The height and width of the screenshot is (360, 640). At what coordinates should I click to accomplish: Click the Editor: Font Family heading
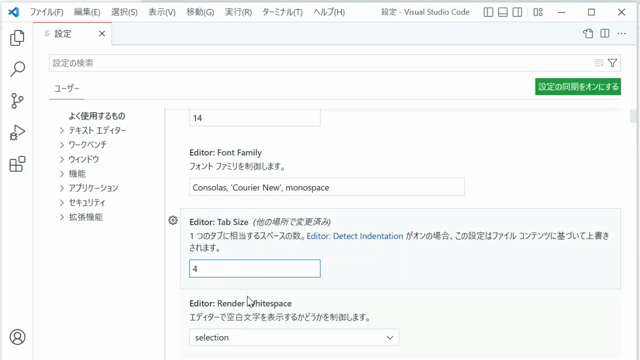click(225, 153)
